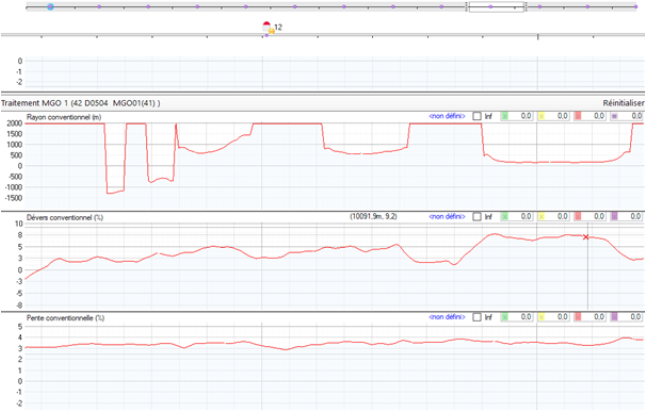The image size is (645, 410).
Task: Click the yellow threshold icon in Rayon row
Action: point(541,117)
